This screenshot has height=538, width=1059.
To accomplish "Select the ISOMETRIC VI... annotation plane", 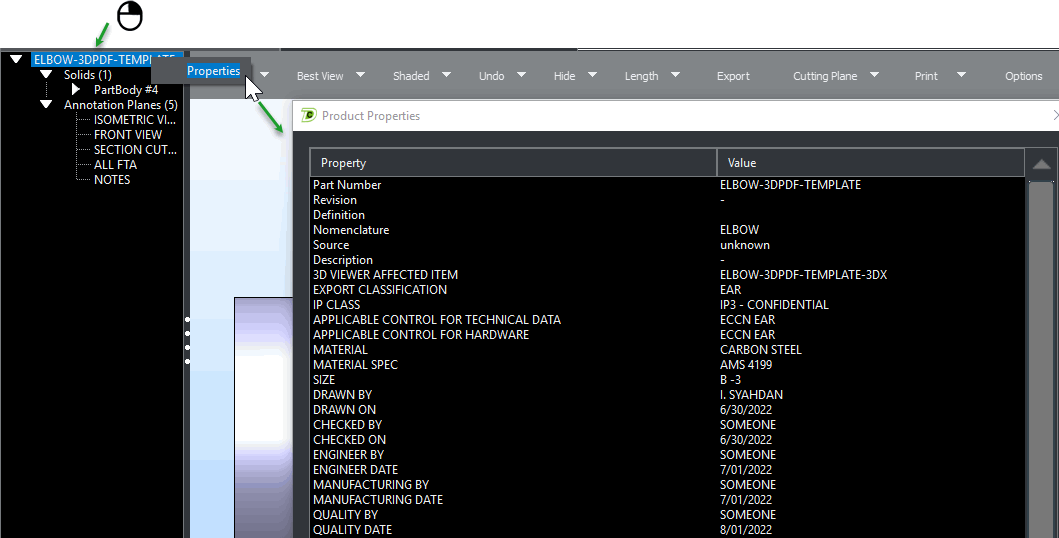I will pyautogui.click(x=134, y=119).
